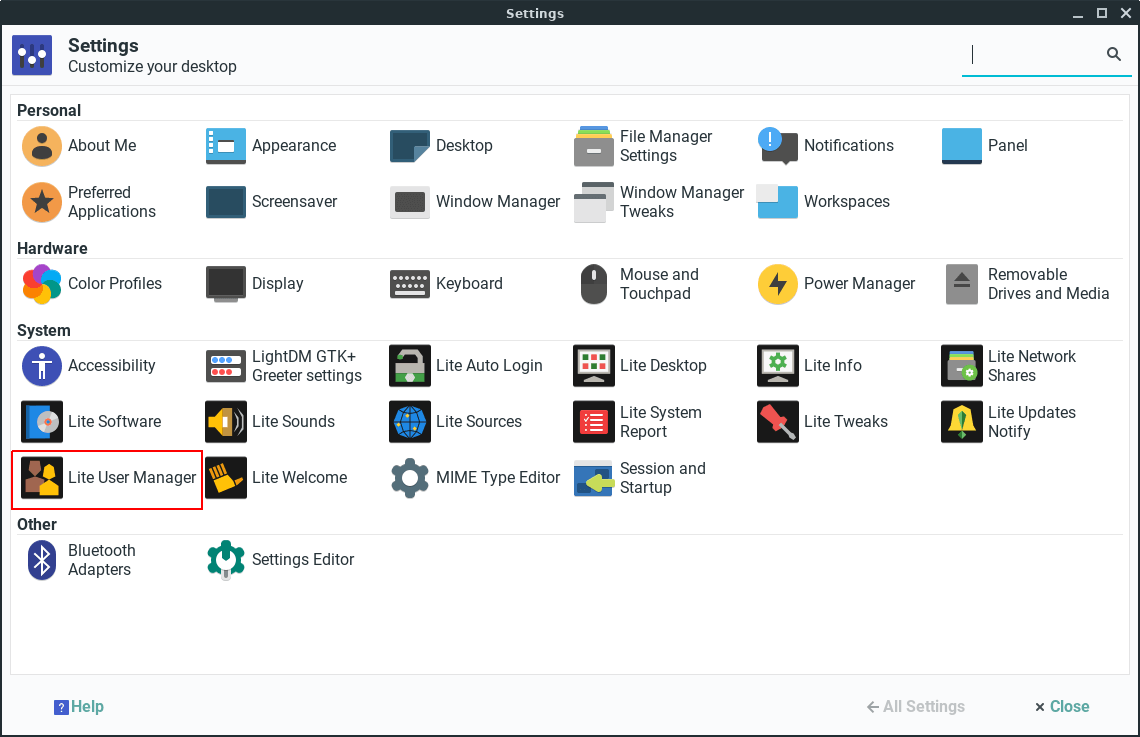Open the Lite User Manager icon

42,478
